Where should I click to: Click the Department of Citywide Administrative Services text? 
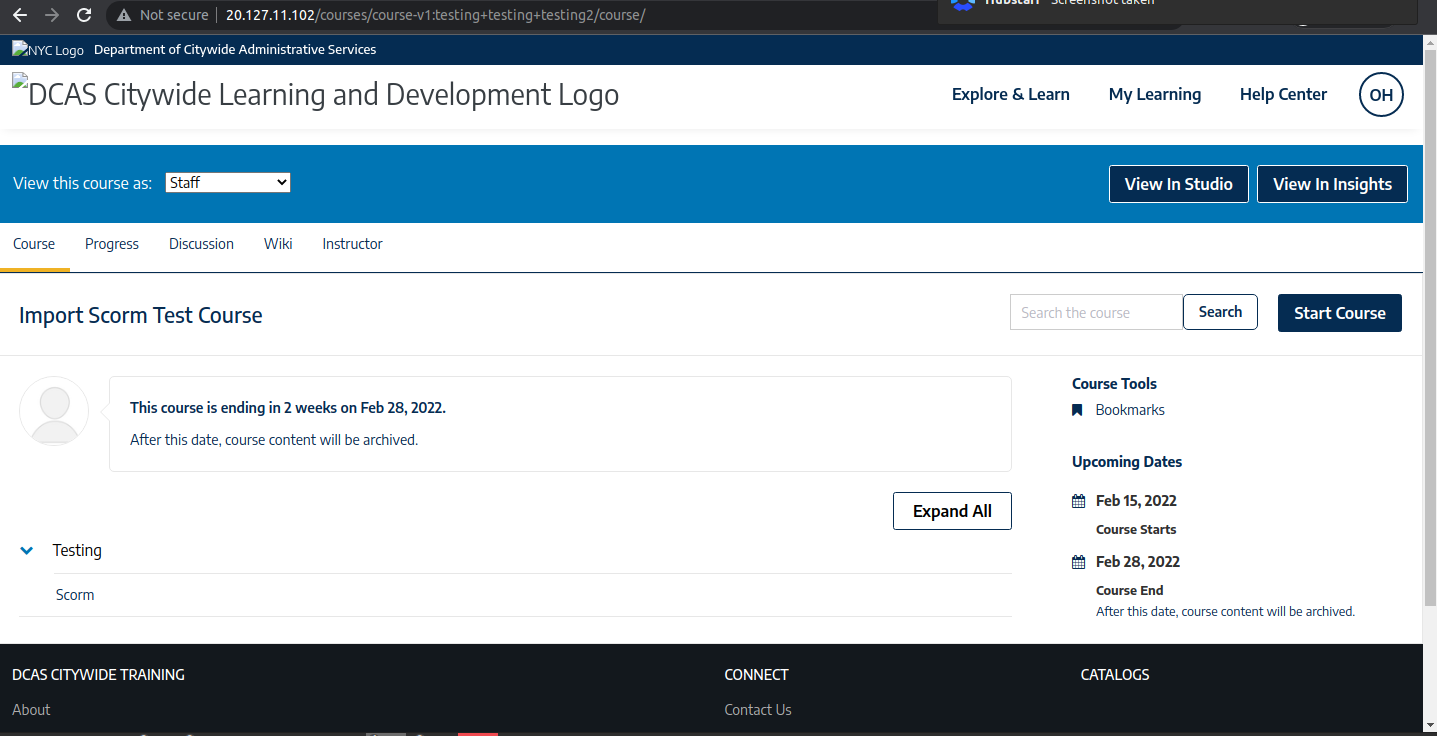pyautogui.click(x=235, y=49)
